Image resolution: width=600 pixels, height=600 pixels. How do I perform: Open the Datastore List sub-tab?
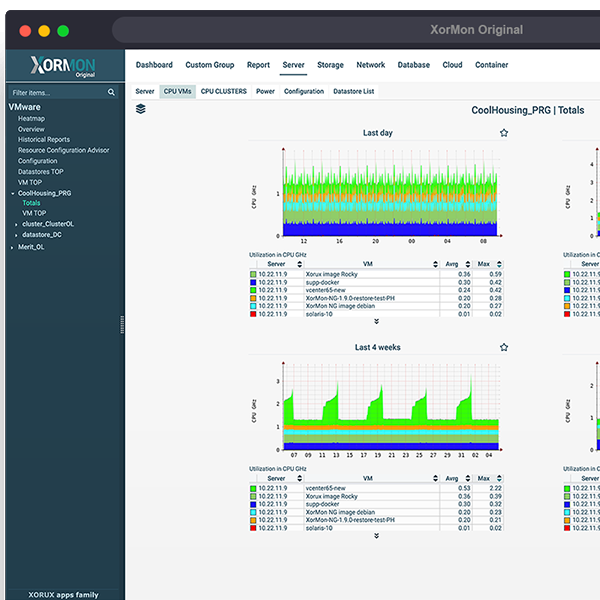click(x=354, y=91)
